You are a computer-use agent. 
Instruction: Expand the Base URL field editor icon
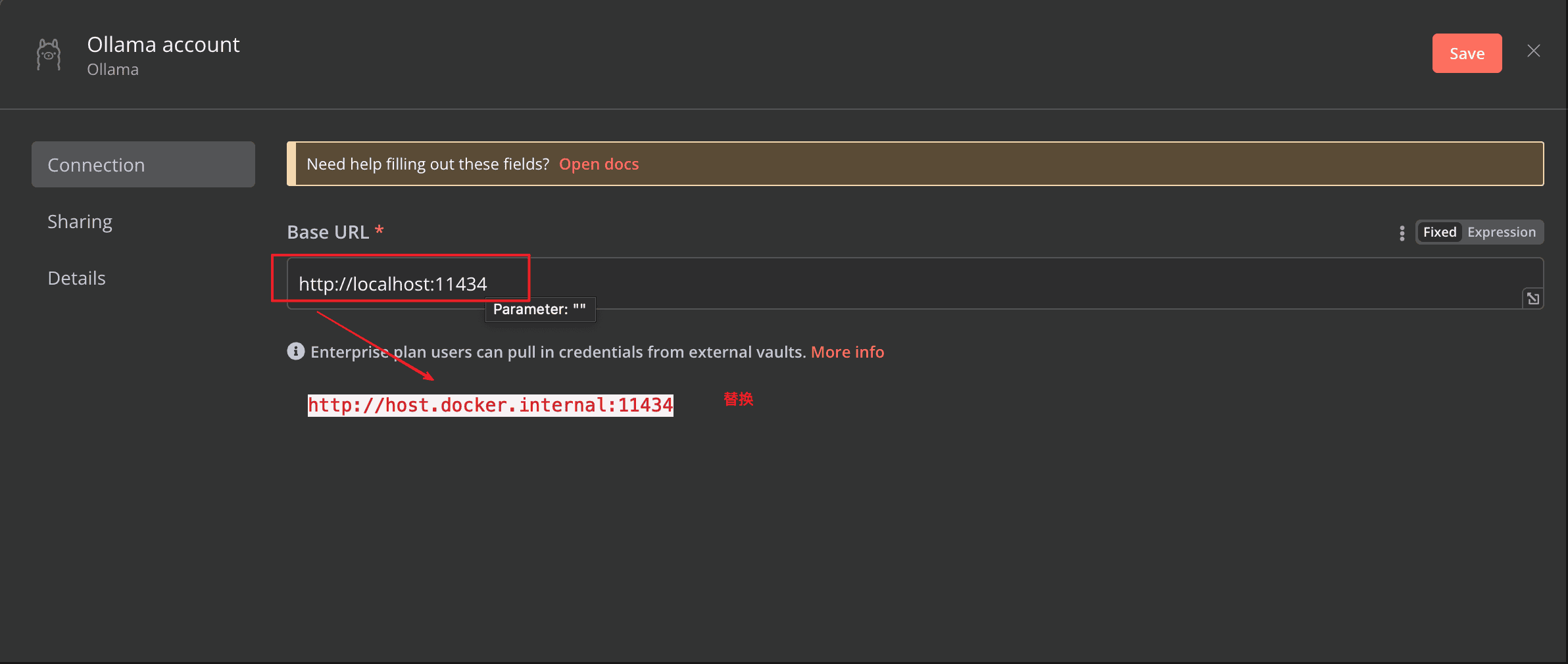(1532, 298)
